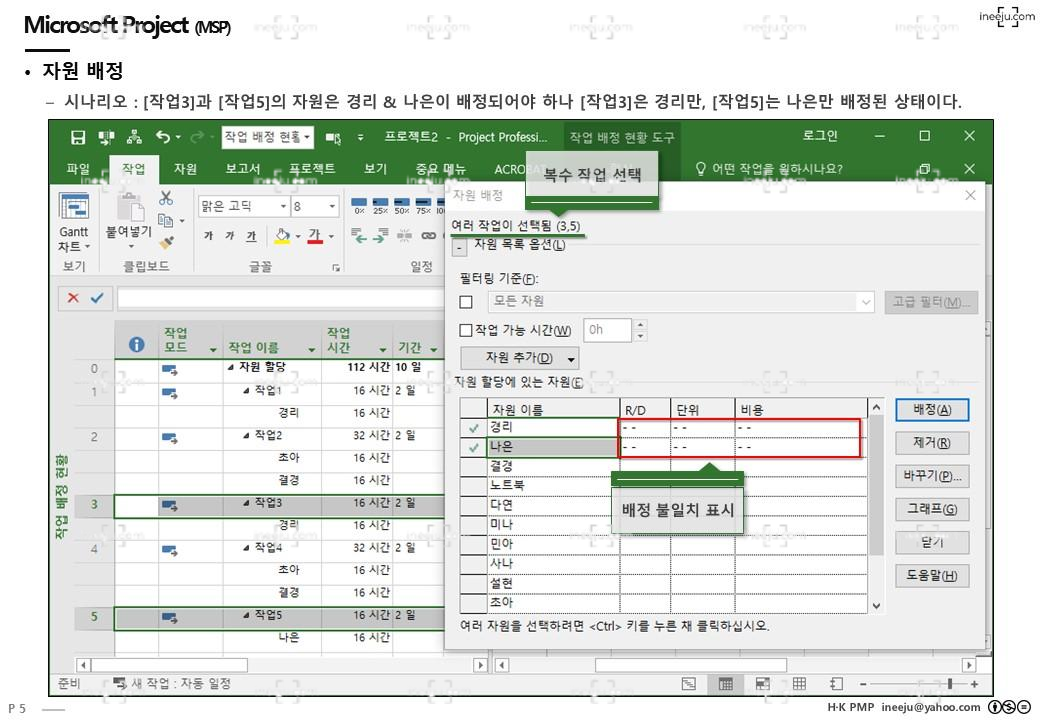Screen dimensions: 1040x720
Task: Click the 도움말(H) help button
Action: click(x=932, y=575)
